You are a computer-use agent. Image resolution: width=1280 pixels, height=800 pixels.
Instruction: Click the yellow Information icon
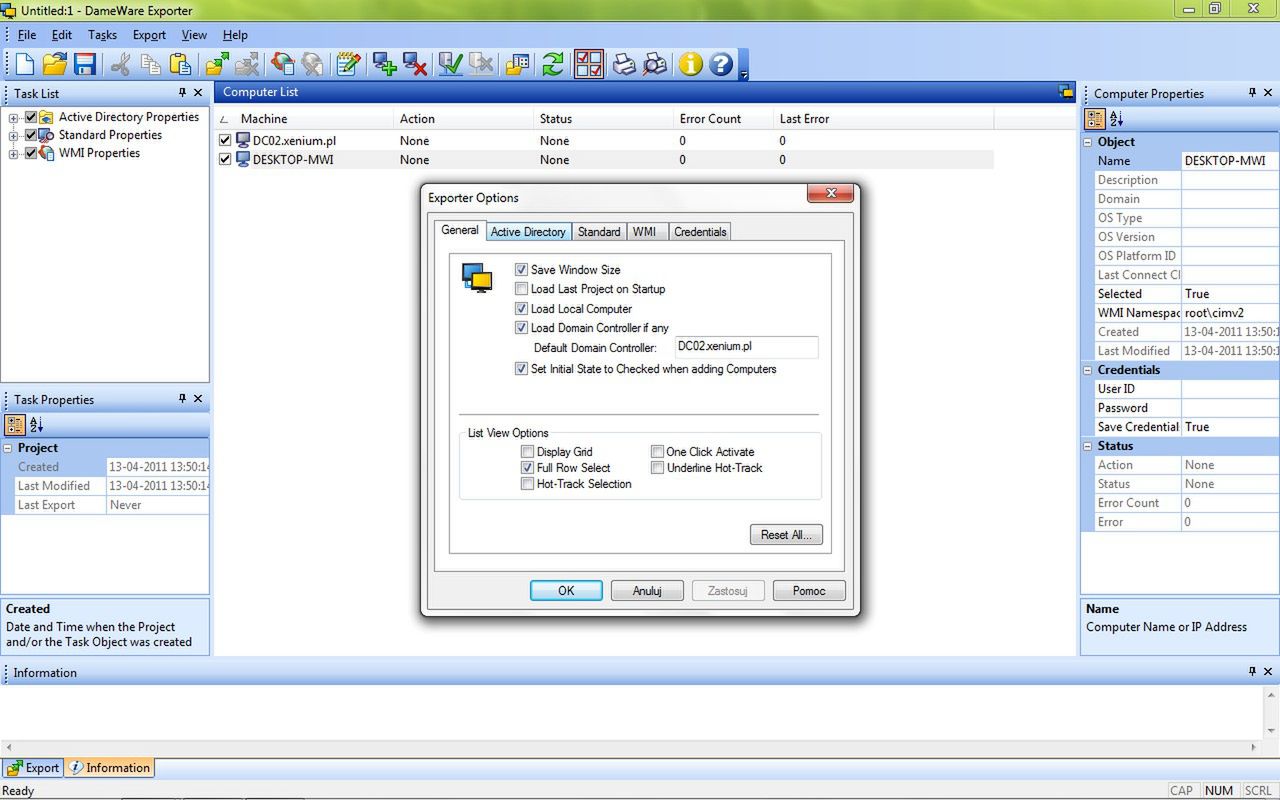pos(691,64)
